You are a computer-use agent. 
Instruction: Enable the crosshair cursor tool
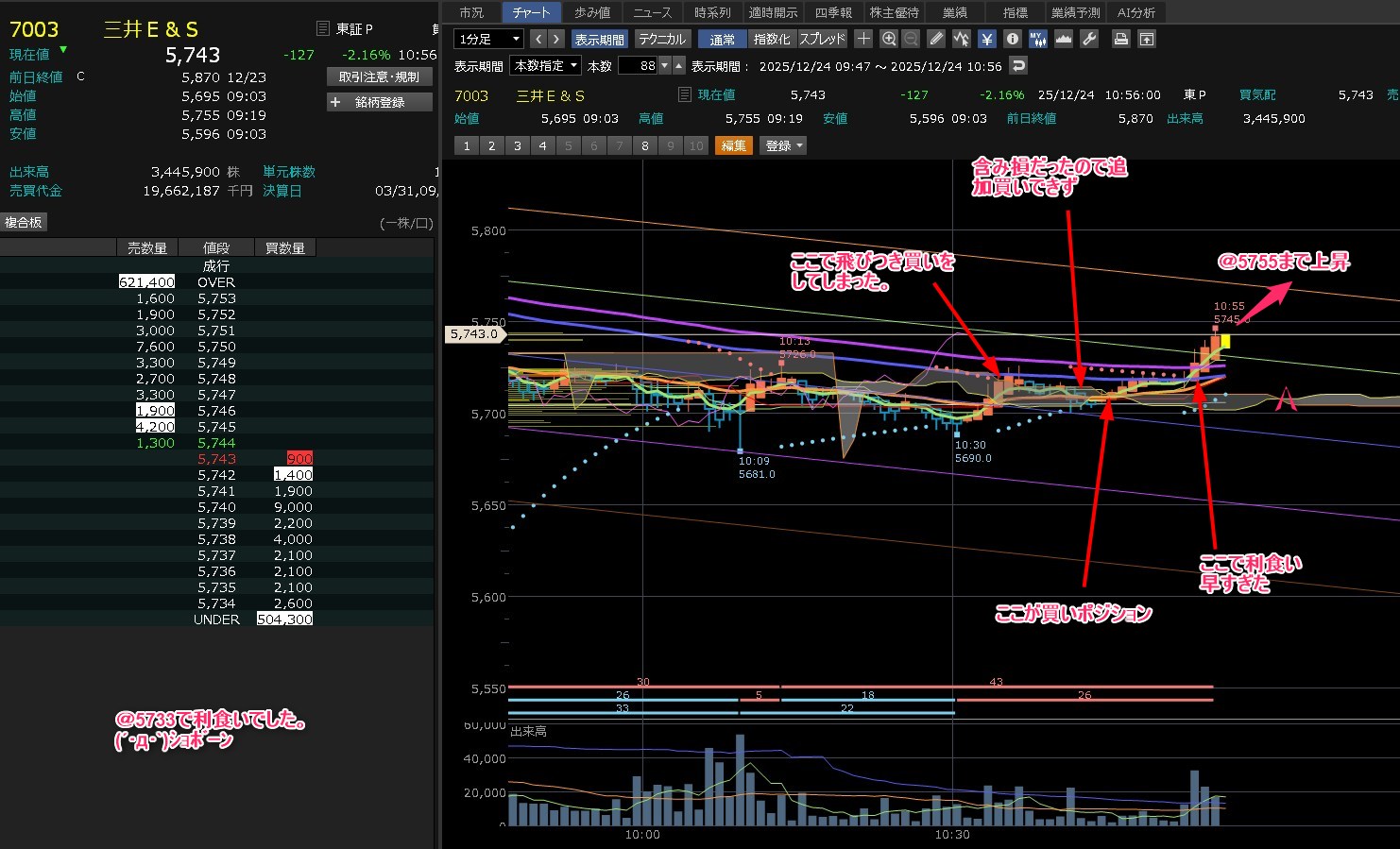click(863, 39)
